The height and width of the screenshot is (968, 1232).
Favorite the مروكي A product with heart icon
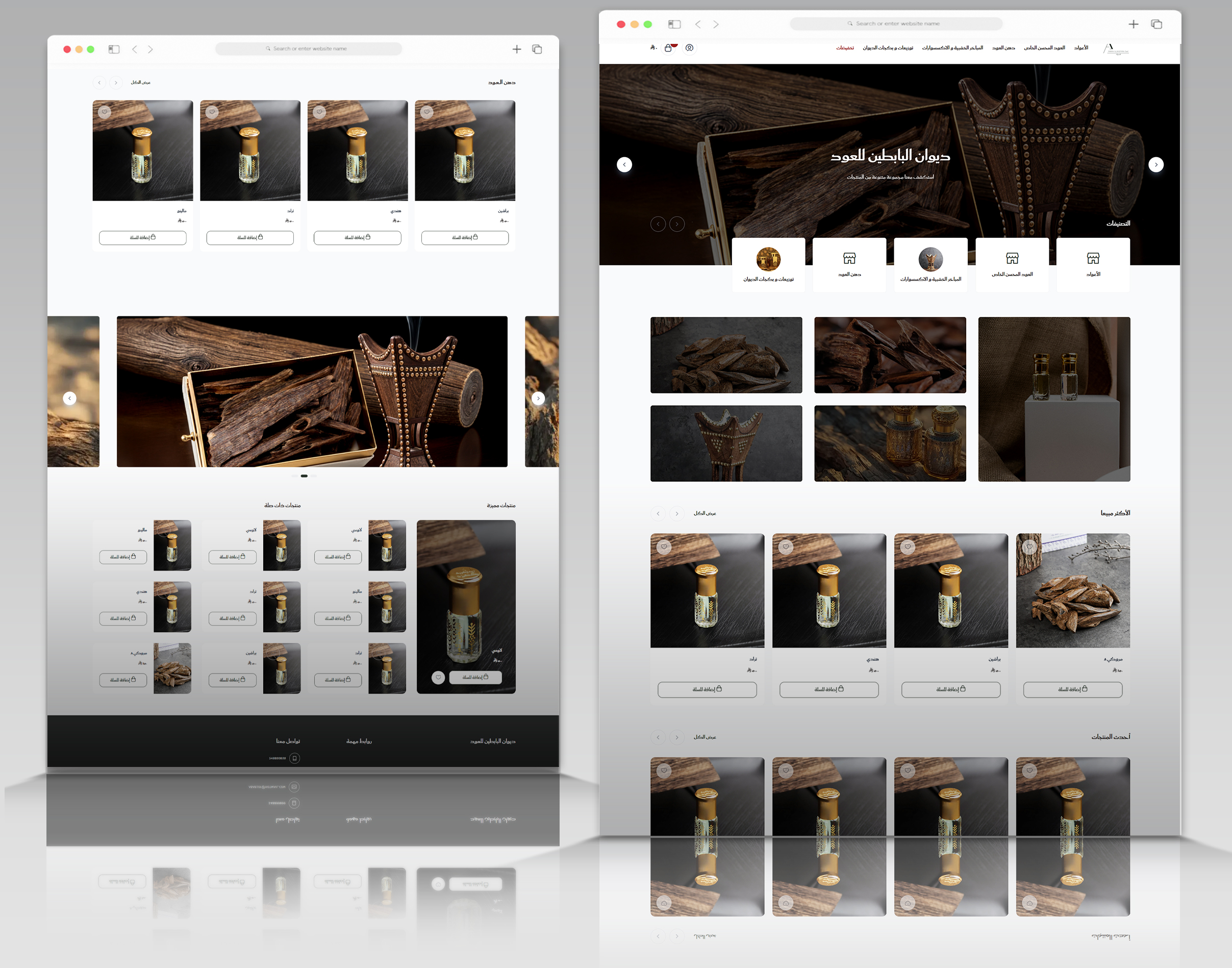[x=1030, y=547]
